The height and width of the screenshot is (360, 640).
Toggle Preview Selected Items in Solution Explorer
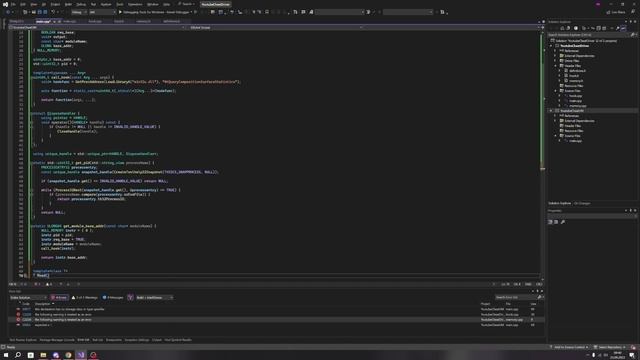click(623, 28)
